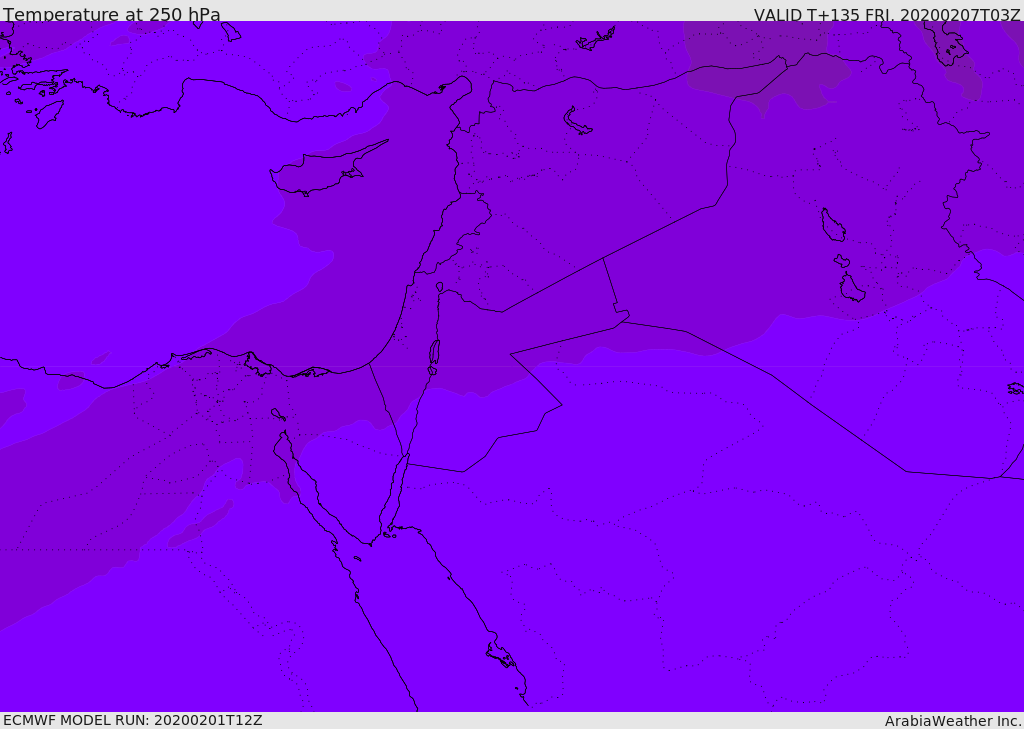Click the VALID T+135 forecast time label

point(887,15)
